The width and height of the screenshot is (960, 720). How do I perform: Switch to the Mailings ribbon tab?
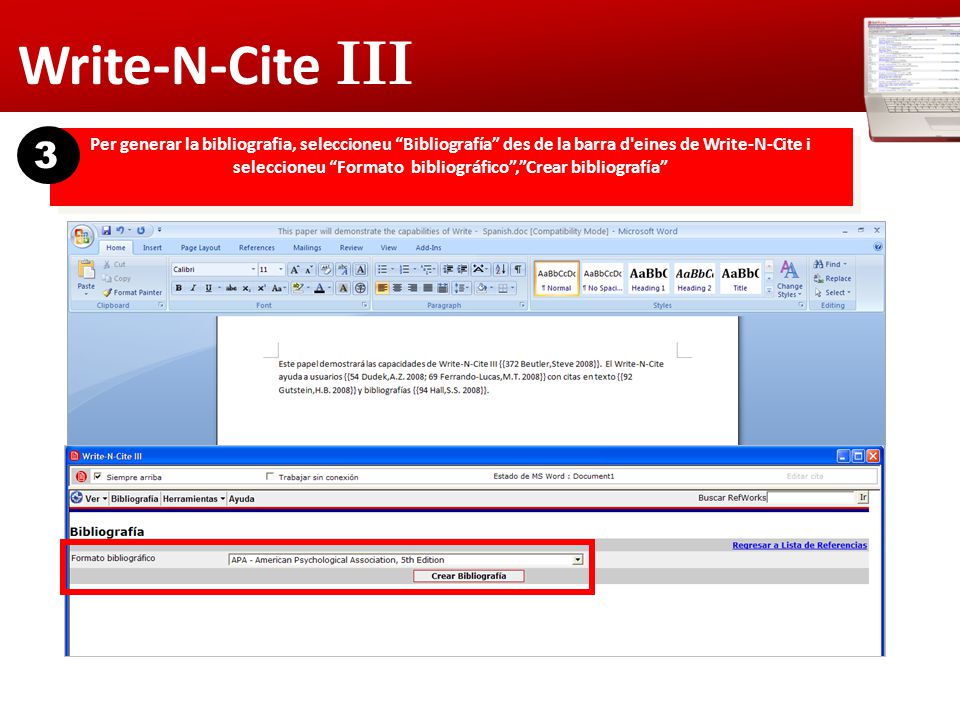[307, 248]
